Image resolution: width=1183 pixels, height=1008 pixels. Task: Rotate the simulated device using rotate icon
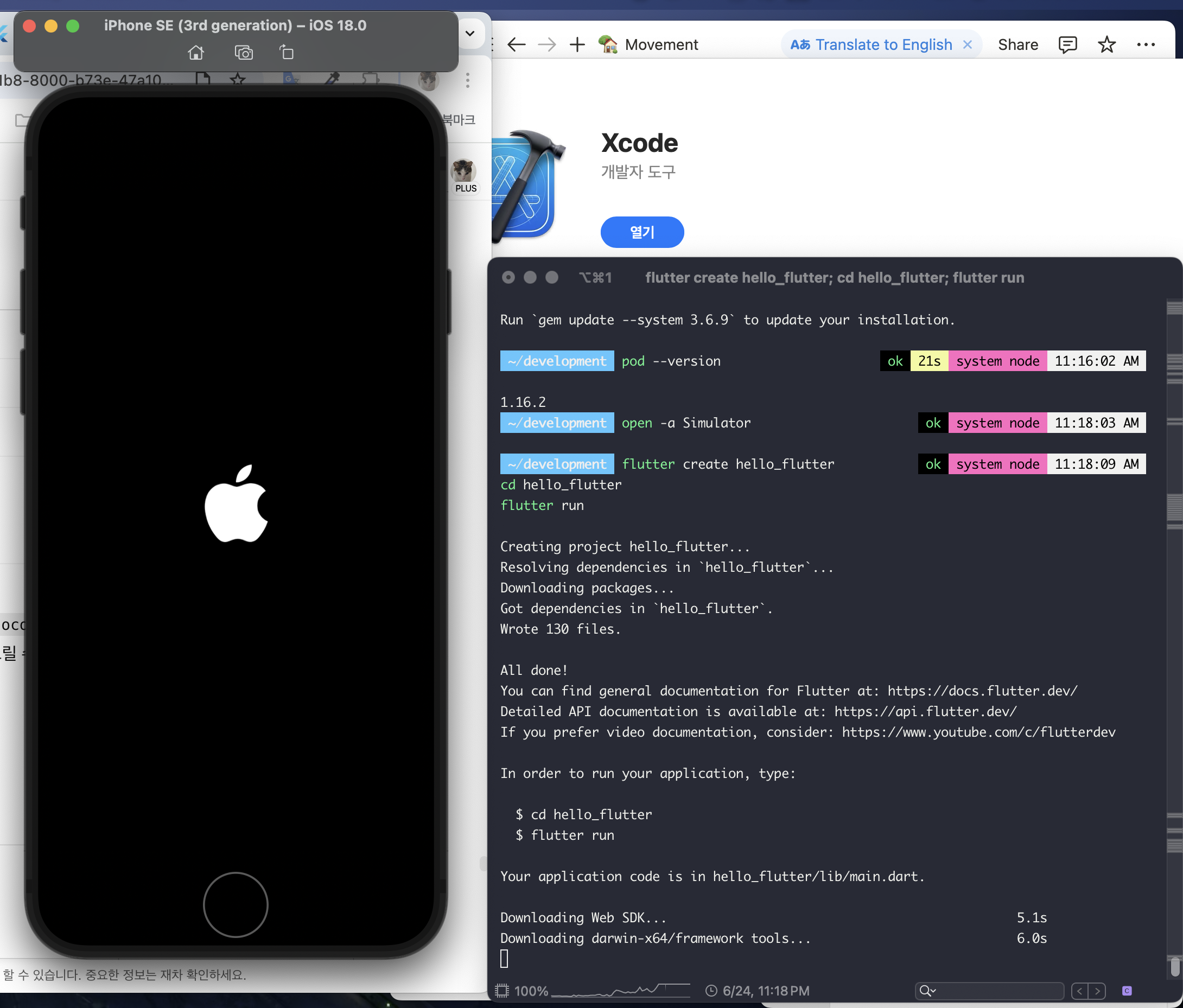[287, 53]
